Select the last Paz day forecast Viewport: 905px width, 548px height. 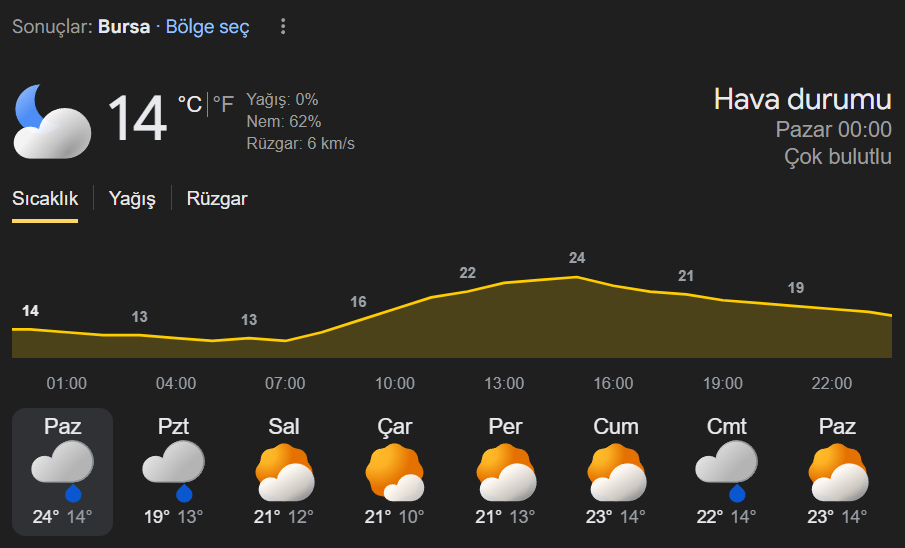click(x=837, y=472)
